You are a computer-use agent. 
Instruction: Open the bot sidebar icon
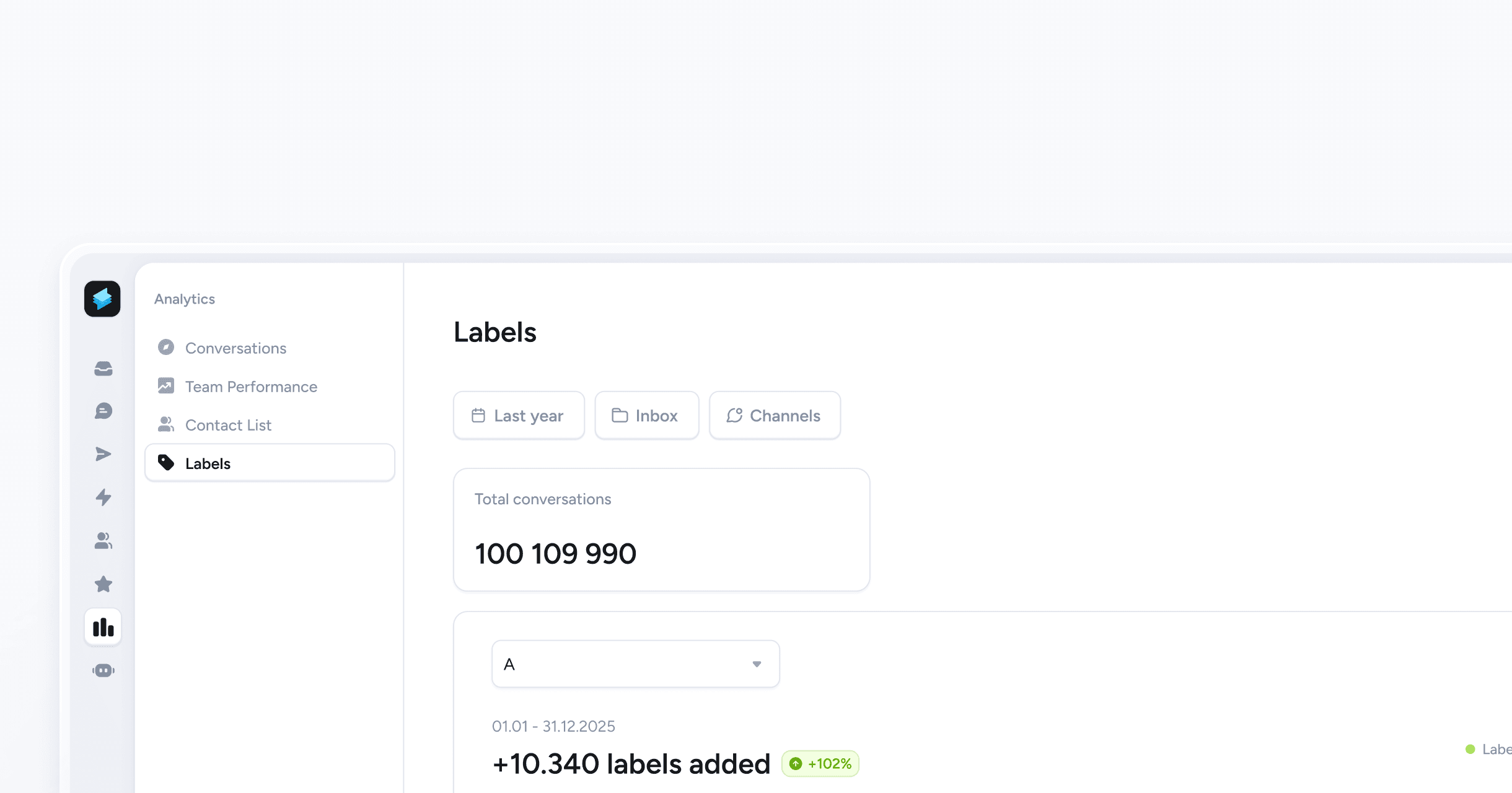(x=103, y=670)
